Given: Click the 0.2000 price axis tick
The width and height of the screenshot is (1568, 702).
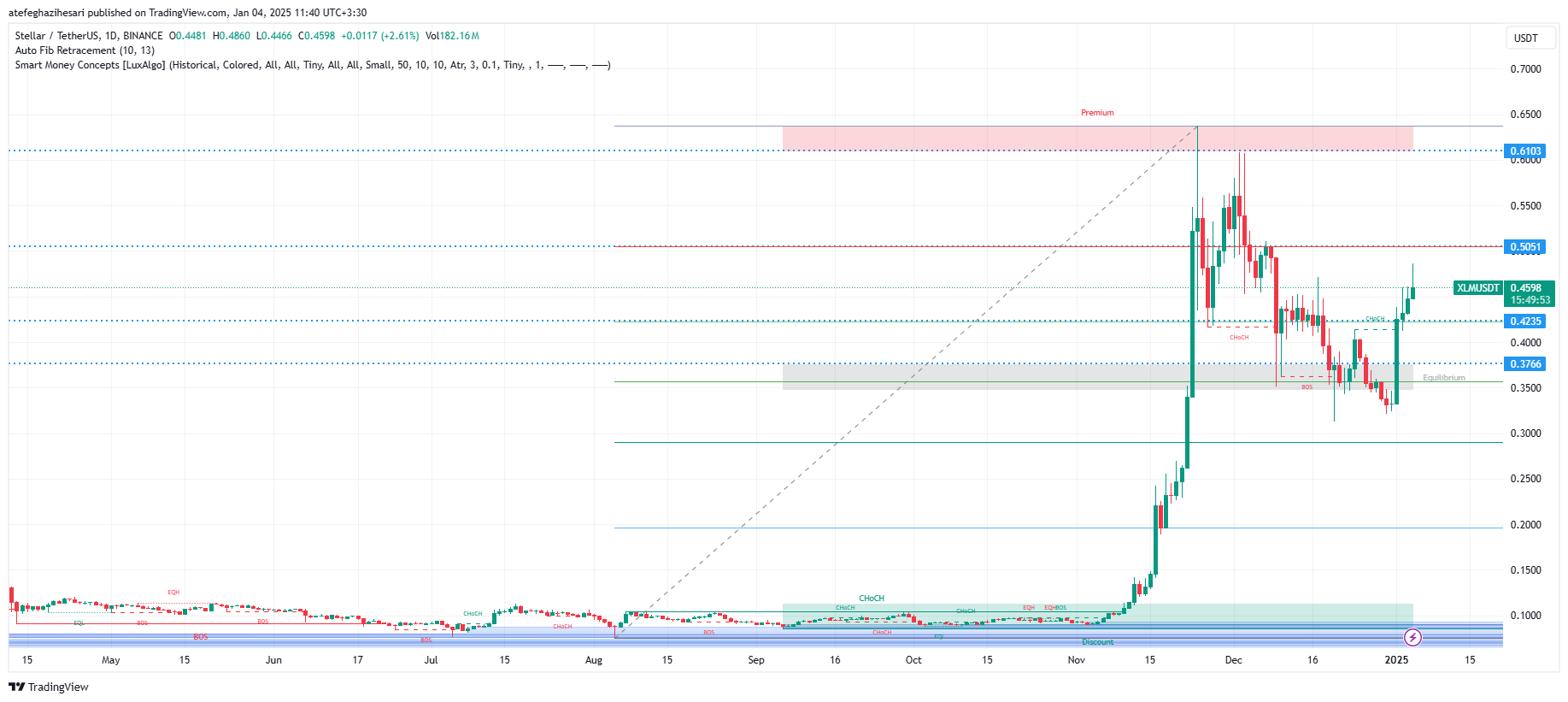Looking at the screenshot, I should coord(1525,525).
